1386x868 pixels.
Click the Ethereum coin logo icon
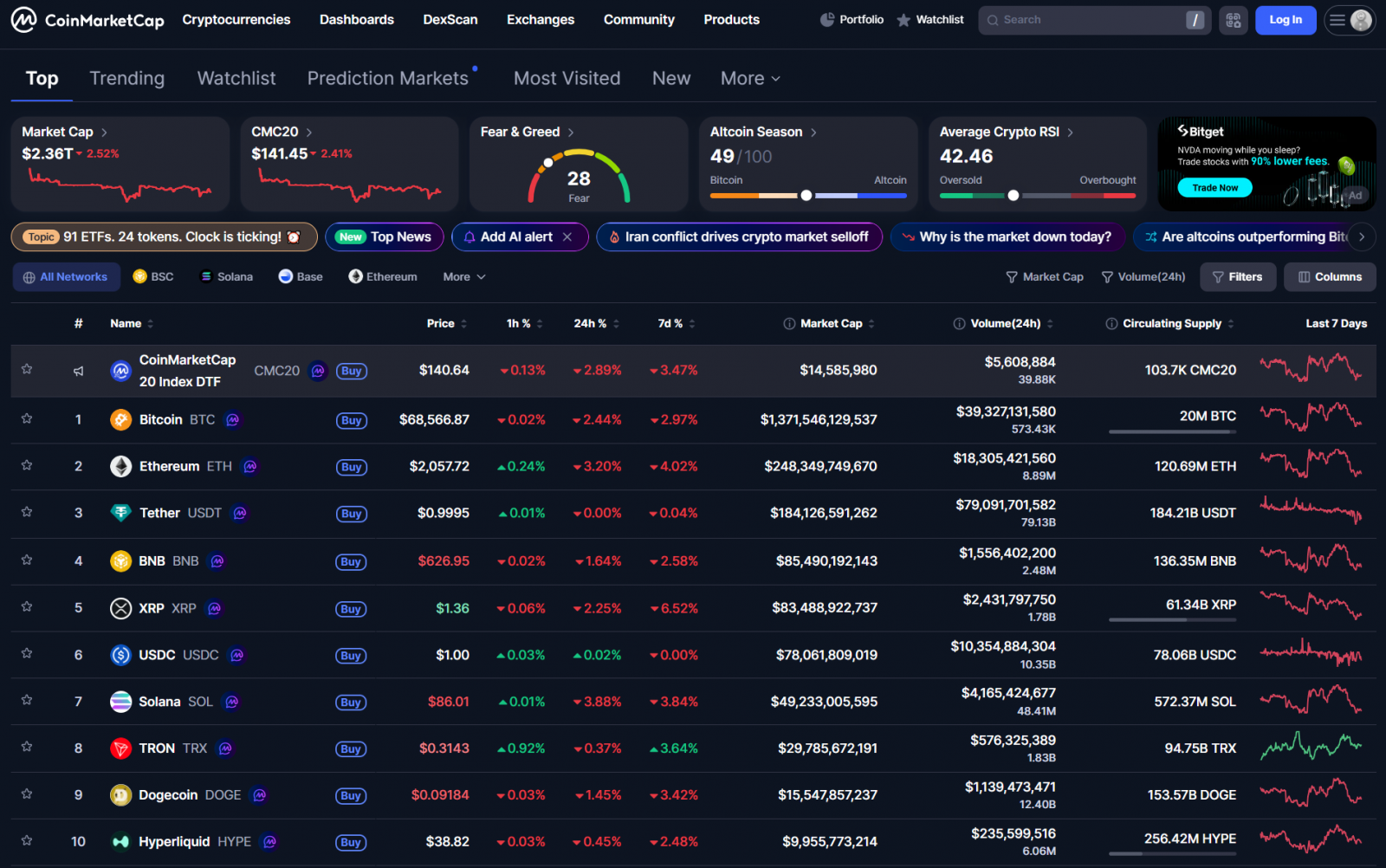tap(120, 467)
